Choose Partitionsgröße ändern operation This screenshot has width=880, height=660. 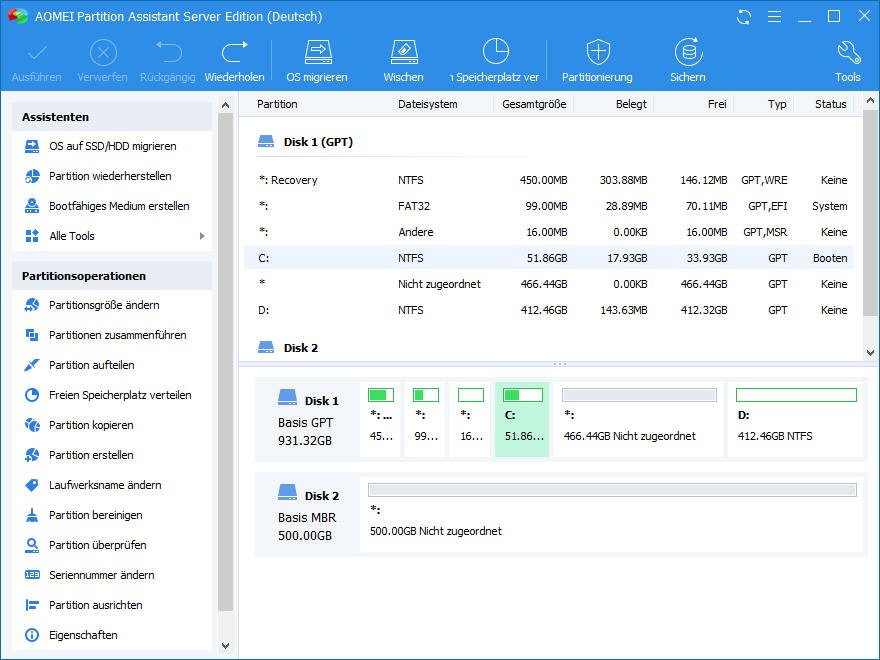point(104,305)
